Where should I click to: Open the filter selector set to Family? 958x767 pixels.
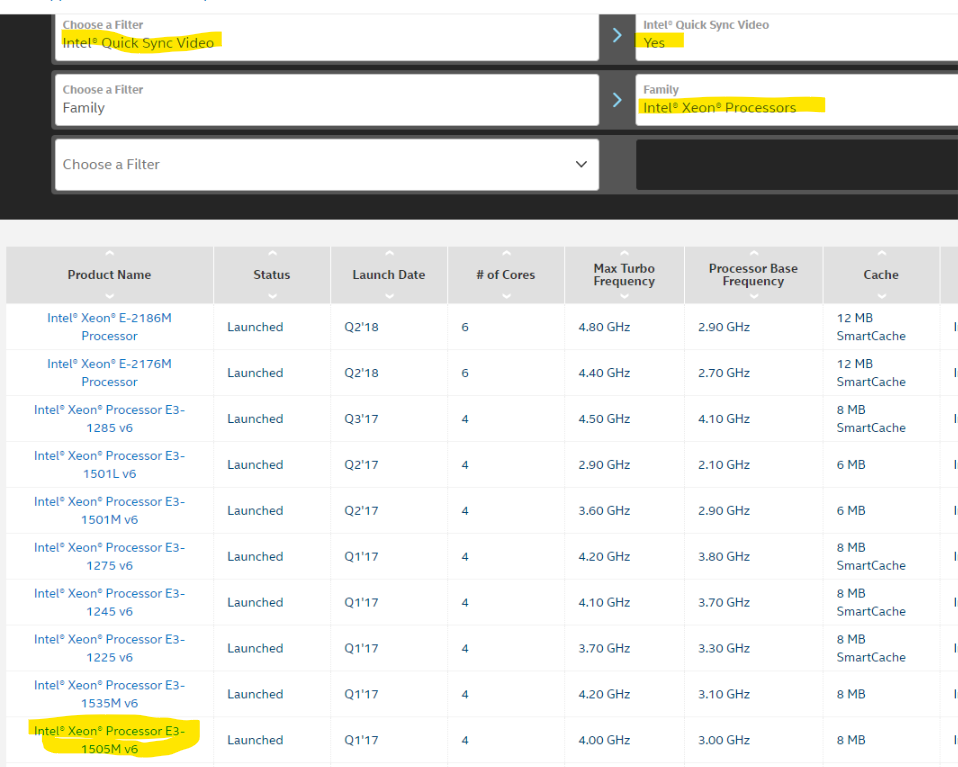coord(327,100)
